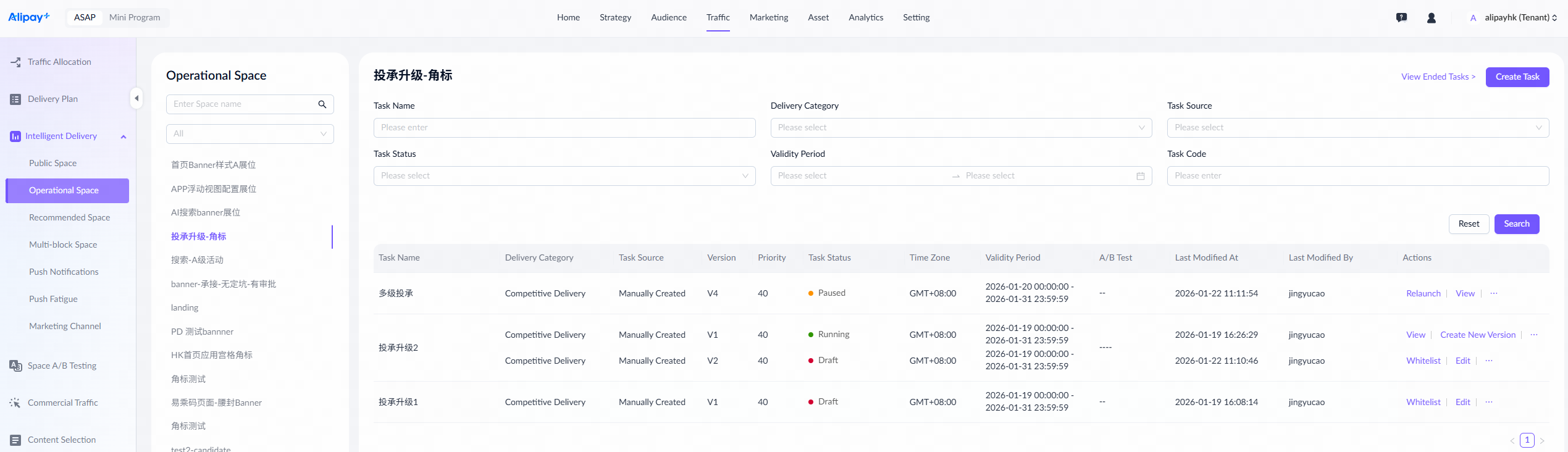This screenshot has width=1568, height=452.
Task: Click the search magnifier in Space name field
Action: (x=322, y=104)
